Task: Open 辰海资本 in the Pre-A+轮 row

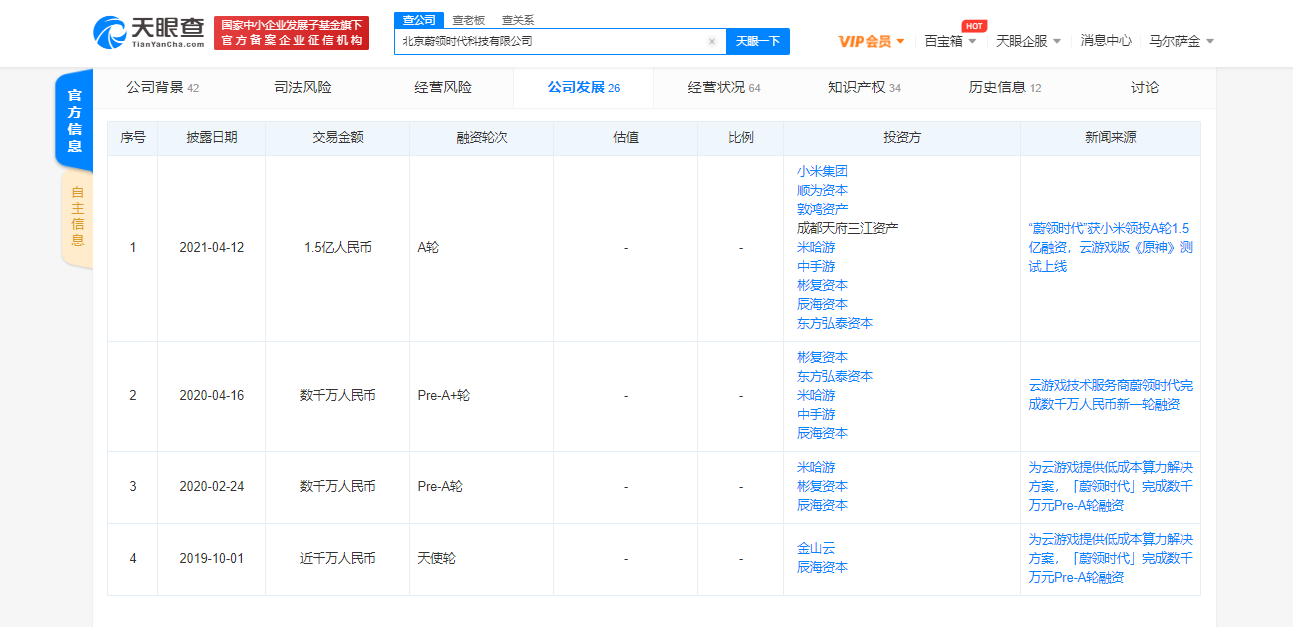Action: pos(822,433)
